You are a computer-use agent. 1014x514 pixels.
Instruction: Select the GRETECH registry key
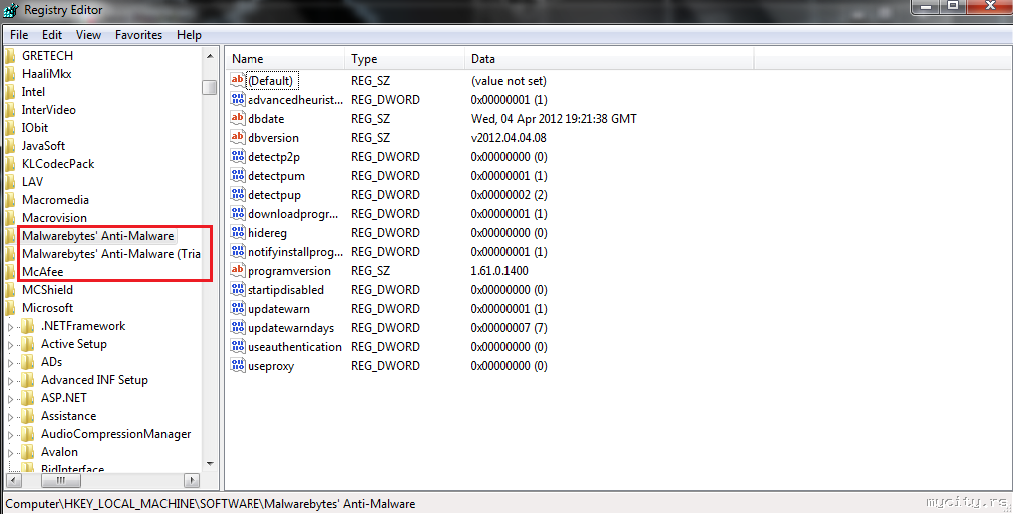tap(47, 56)
